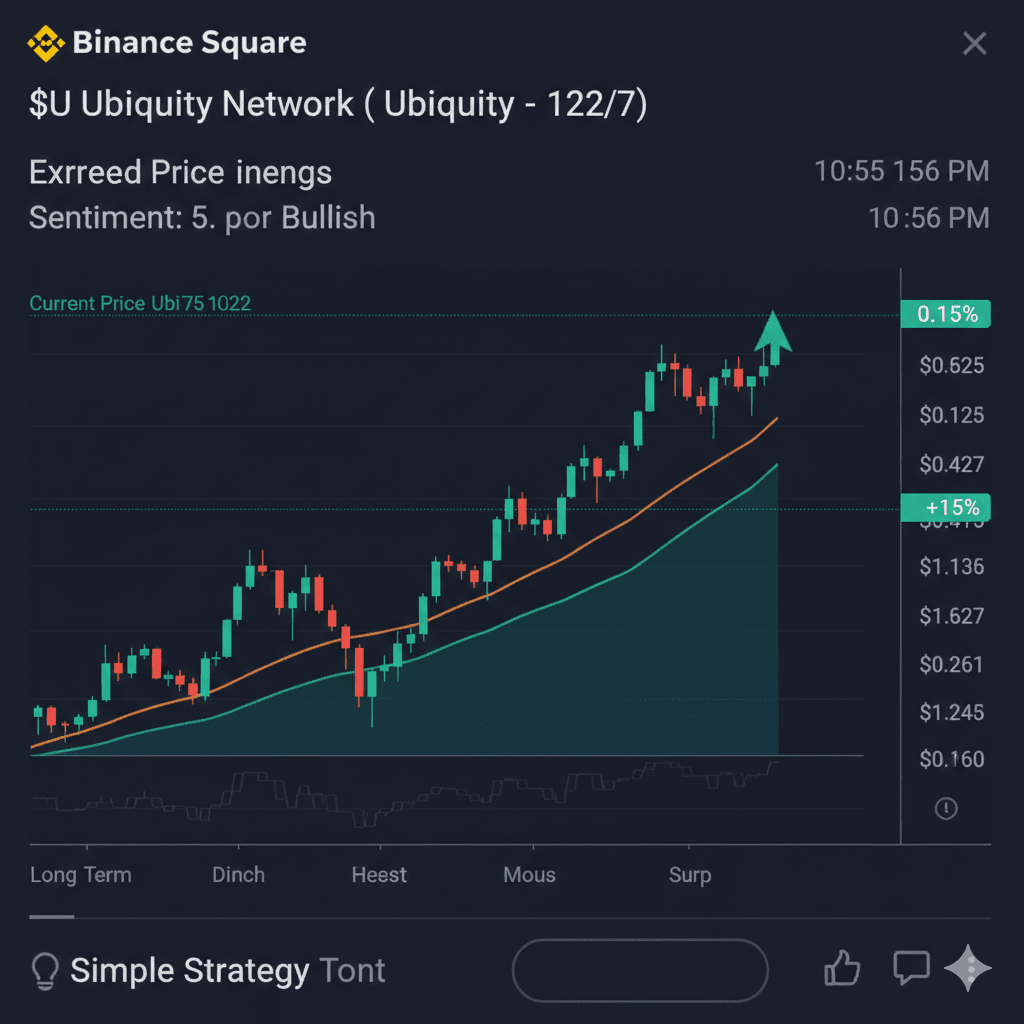The height and width of the screenshot is (1024, 1024).
Task: Switch to the Dinch tab
Action: pyautogui.click(x=238, y=875)
